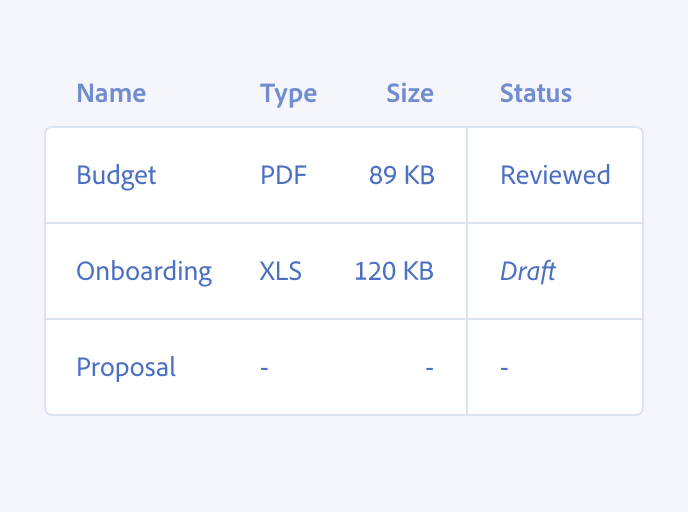Click the Budget file name cell

[117, 176]
